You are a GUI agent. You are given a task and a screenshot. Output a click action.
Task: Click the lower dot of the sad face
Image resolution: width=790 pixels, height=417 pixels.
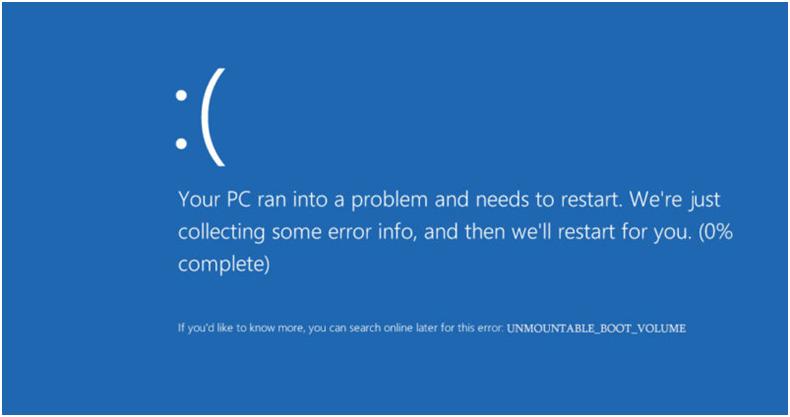coord(181,144)
